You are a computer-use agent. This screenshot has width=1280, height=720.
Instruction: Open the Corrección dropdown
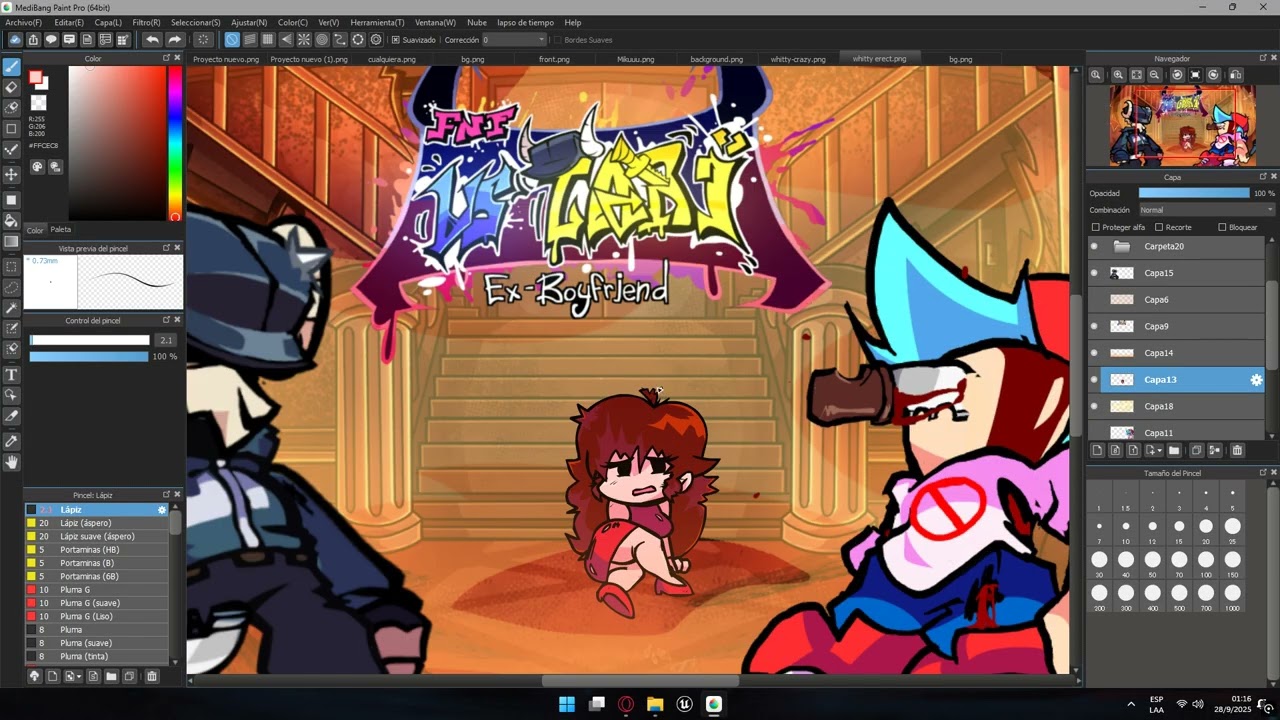click(514, 40)
